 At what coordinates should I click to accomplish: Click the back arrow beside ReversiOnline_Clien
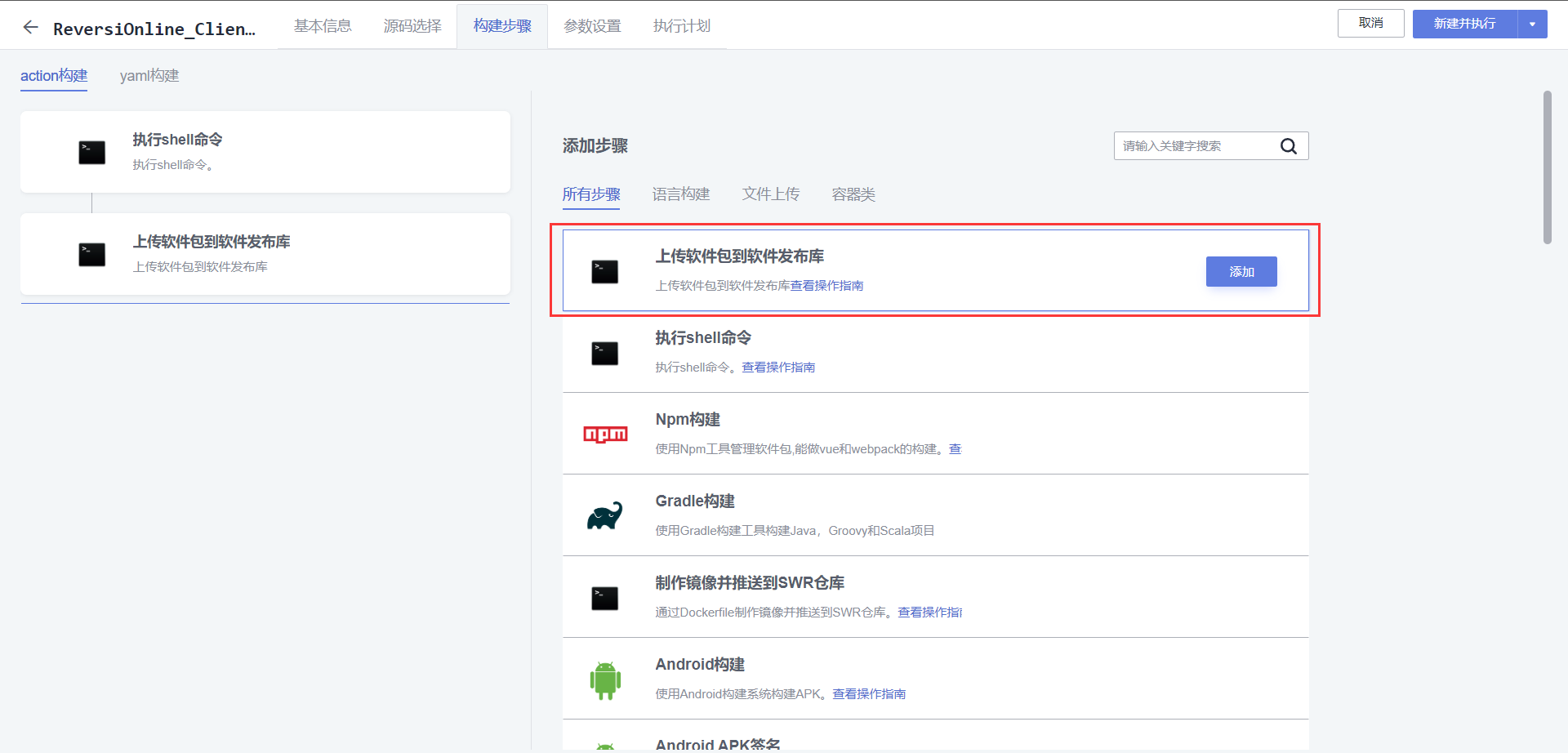click(30, 26)
